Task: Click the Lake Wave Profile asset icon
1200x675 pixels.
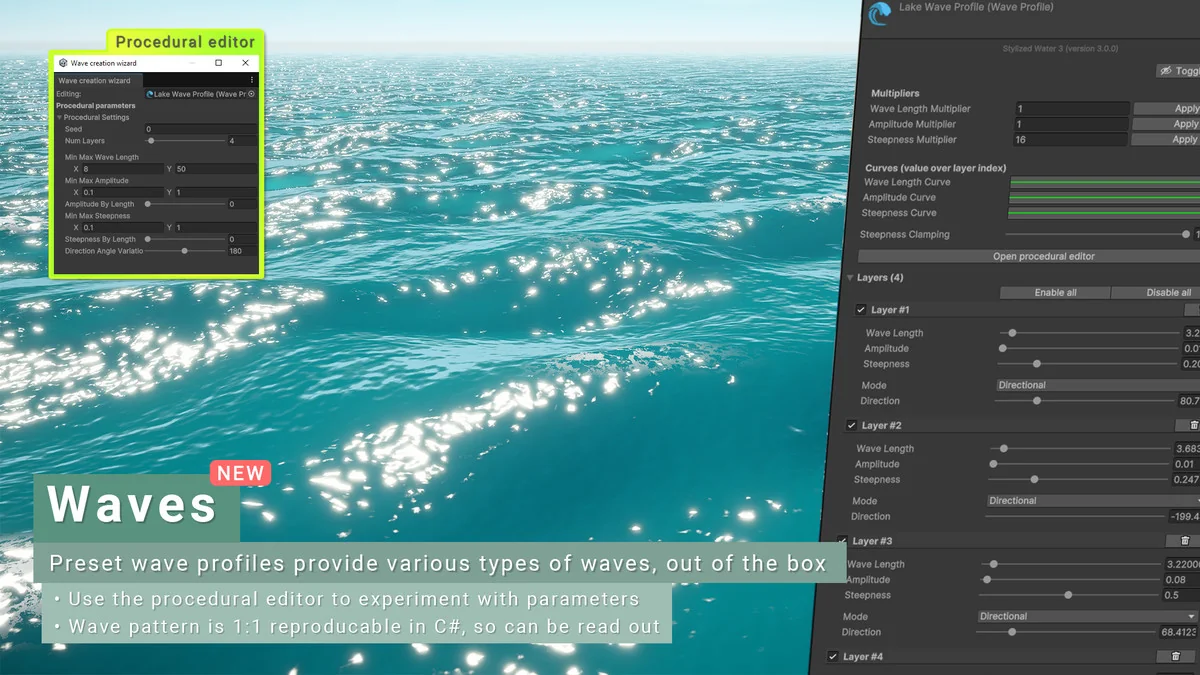Action: coord(879,14)
